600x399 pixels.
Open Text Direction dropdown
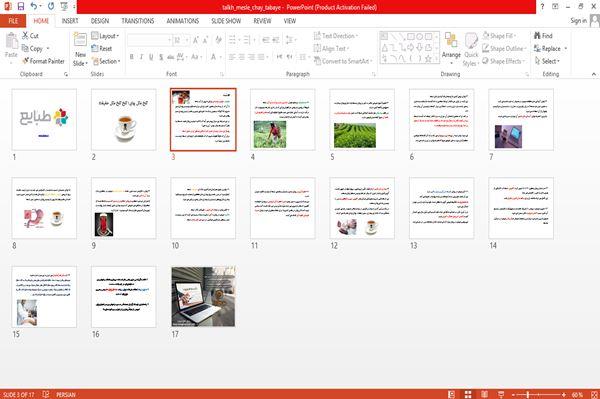coord(336,36)
